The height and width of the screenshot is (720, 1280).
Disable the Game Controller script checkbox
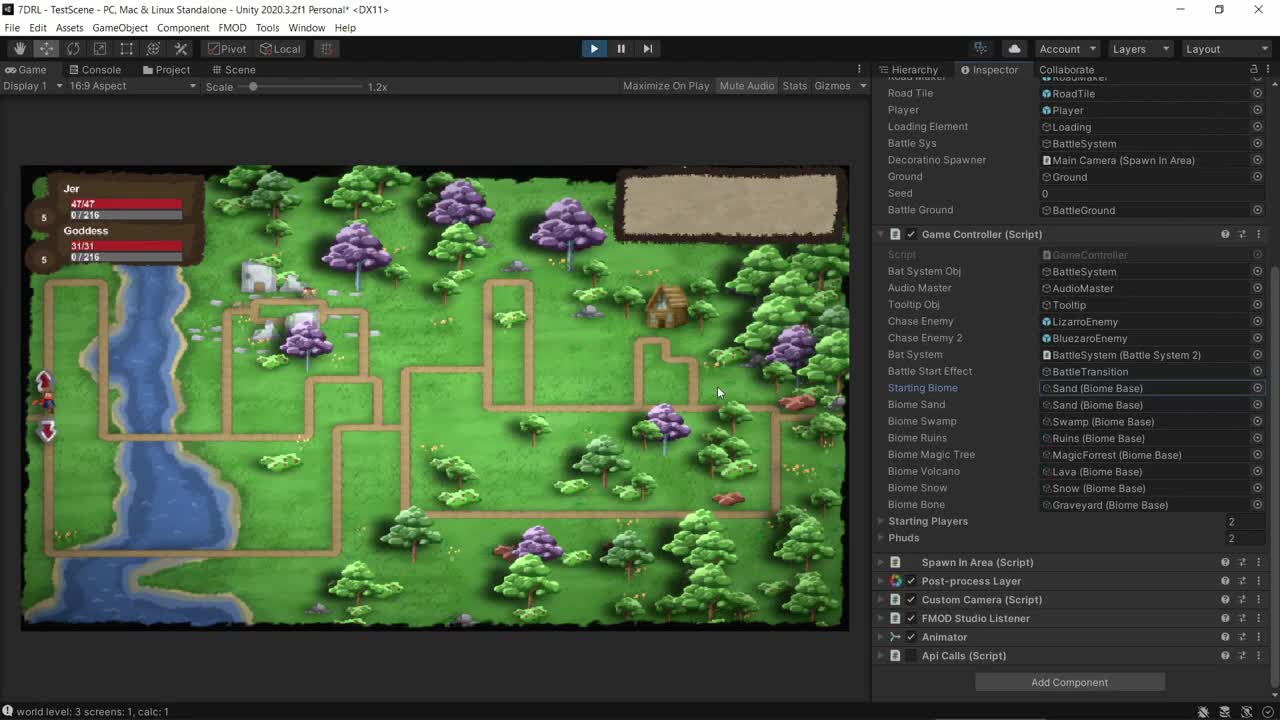click(x=911, y=234)
